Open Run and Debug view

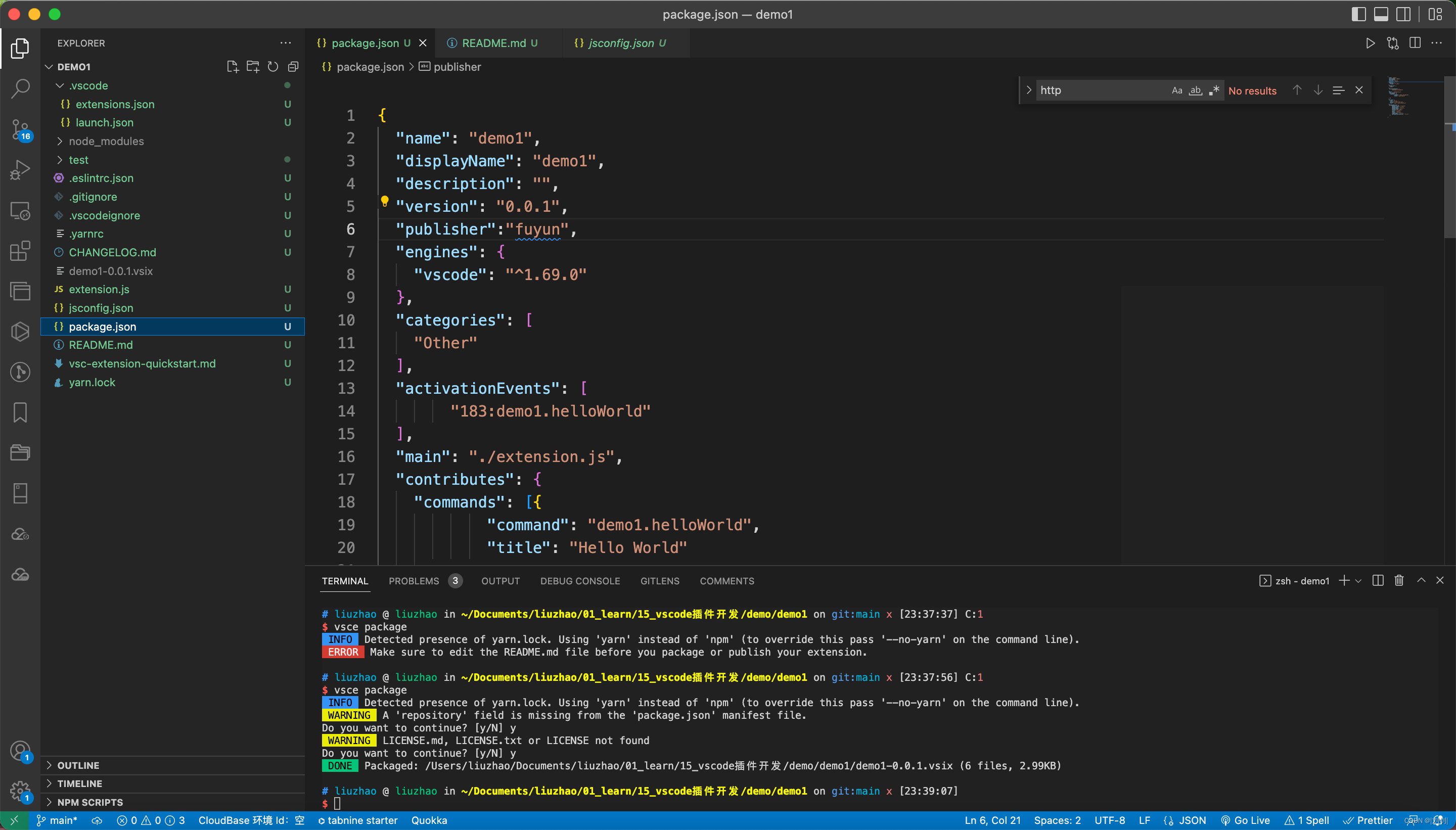click(x=21, y=170)
